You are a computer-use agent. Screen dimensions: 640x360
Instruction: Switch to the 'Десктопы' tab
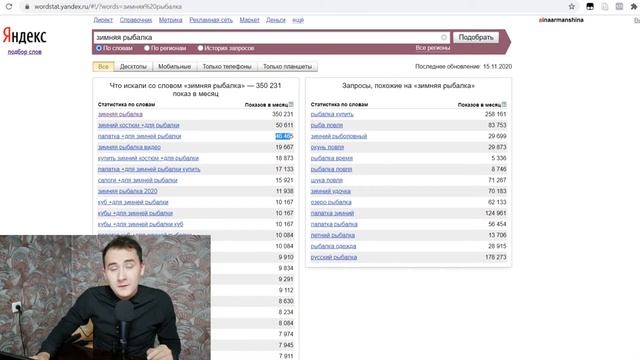click(x=133, y=67)
